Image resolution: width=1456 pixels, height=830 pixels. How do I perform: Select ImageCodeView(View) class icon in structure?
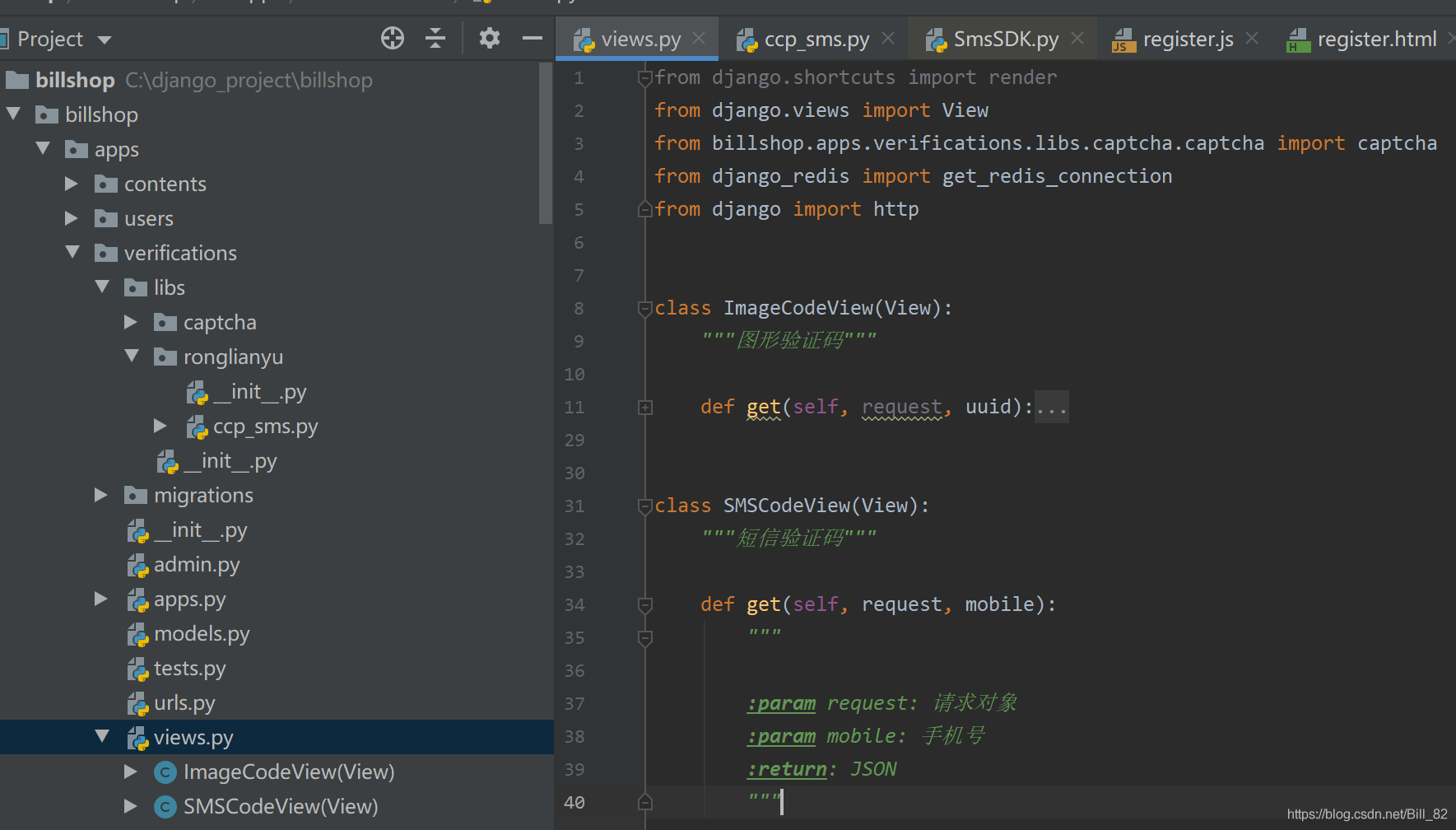pos(165,772)
